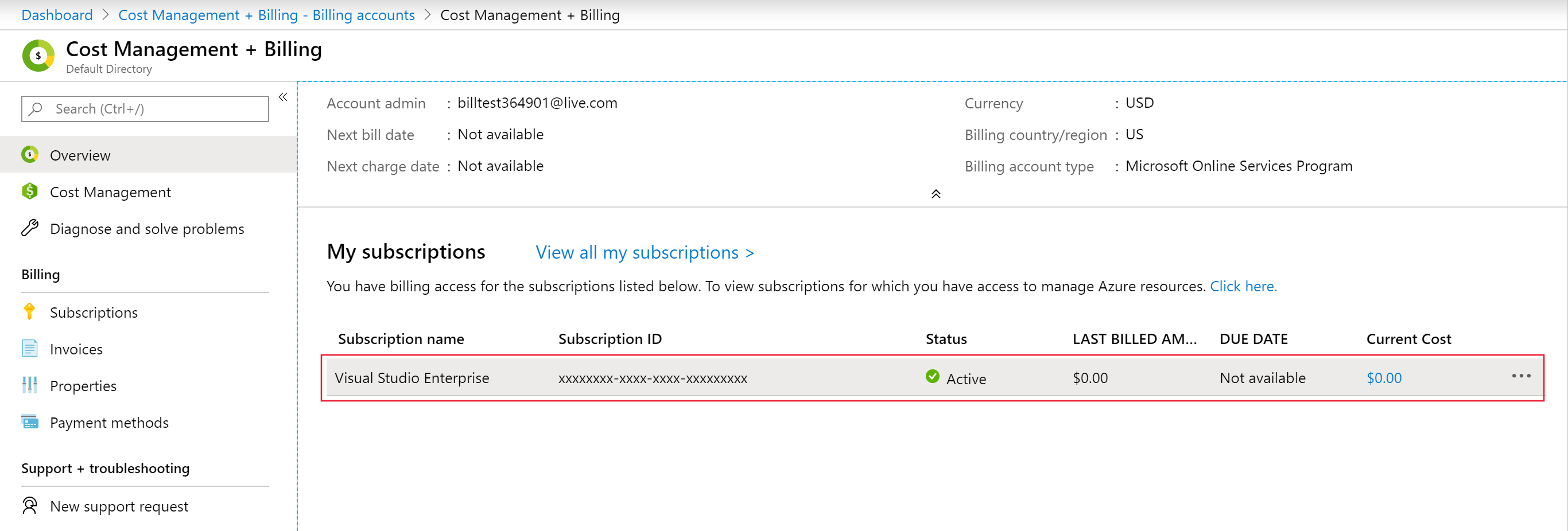
Task: Sort by Subscription name column header
Action: tap(401, 339)
